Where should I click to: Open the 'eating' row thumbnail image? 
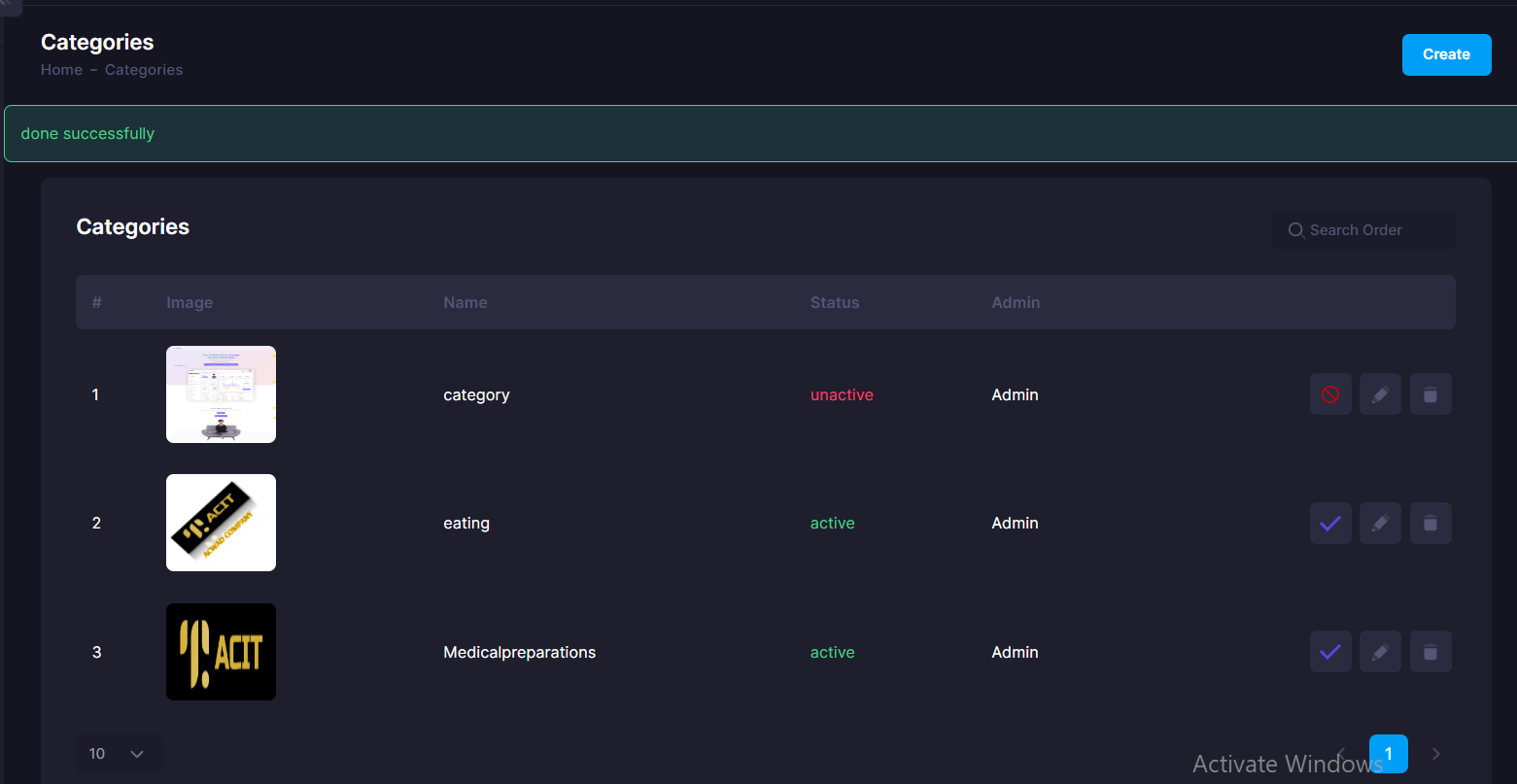click(x=221, y=523)
